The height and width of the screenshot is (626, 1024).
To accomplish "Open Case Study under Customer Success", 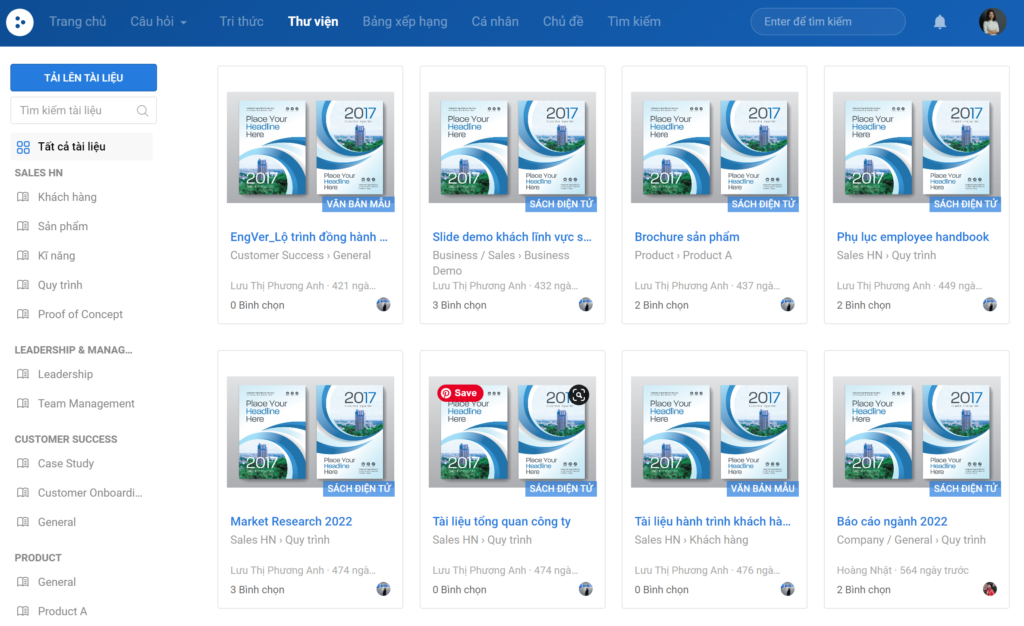I will (x=65, y=463).
